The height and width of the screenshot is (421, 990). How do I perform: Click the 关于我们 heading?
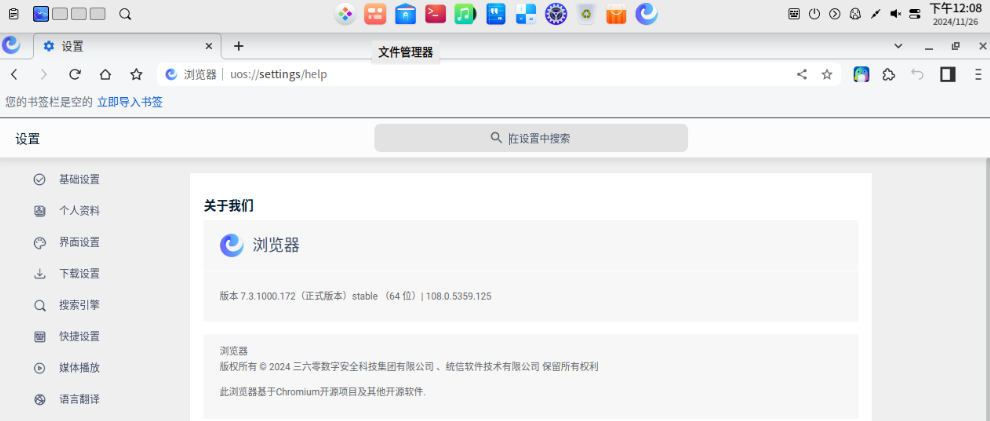pyautogui.click(x=229, y=205)
